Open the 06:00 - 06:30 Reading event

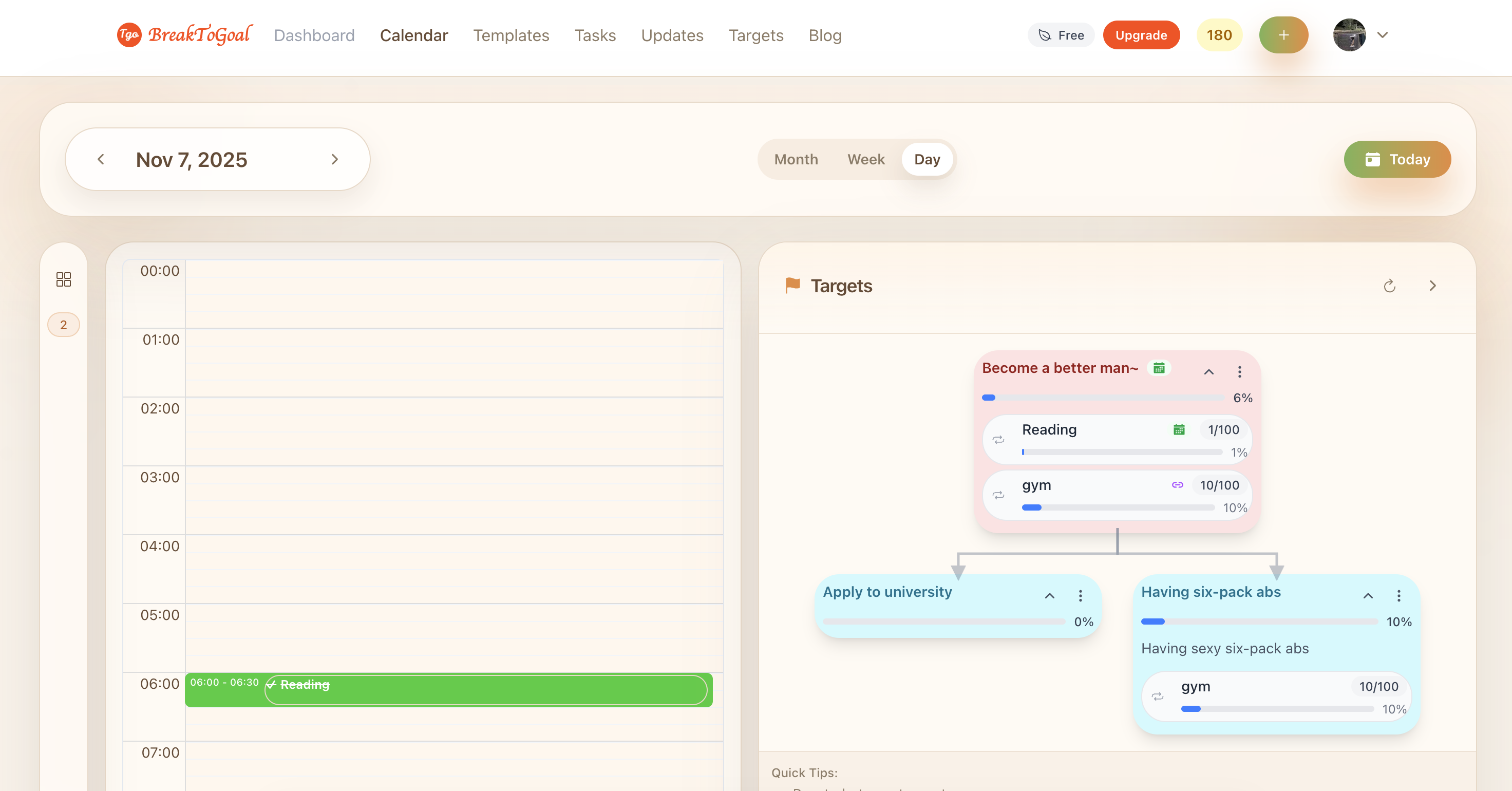[448, 689]
